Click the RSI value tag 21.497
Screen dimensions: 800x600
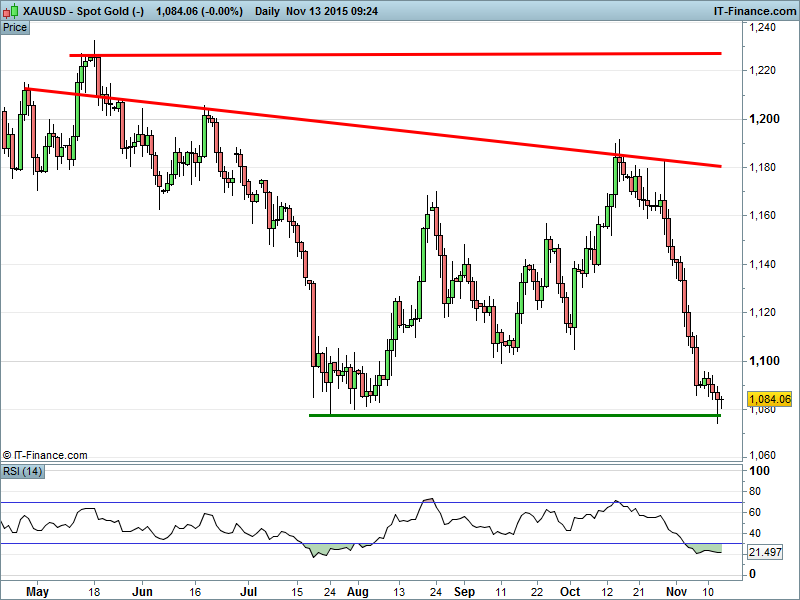(x=767, y=553)
